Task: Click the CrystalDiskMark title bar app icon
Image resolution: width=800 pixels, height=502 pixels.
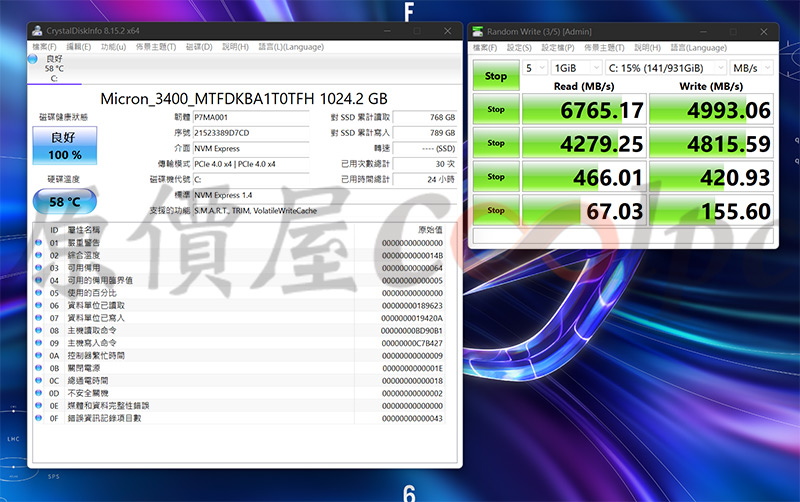Action: pos(478,30)
